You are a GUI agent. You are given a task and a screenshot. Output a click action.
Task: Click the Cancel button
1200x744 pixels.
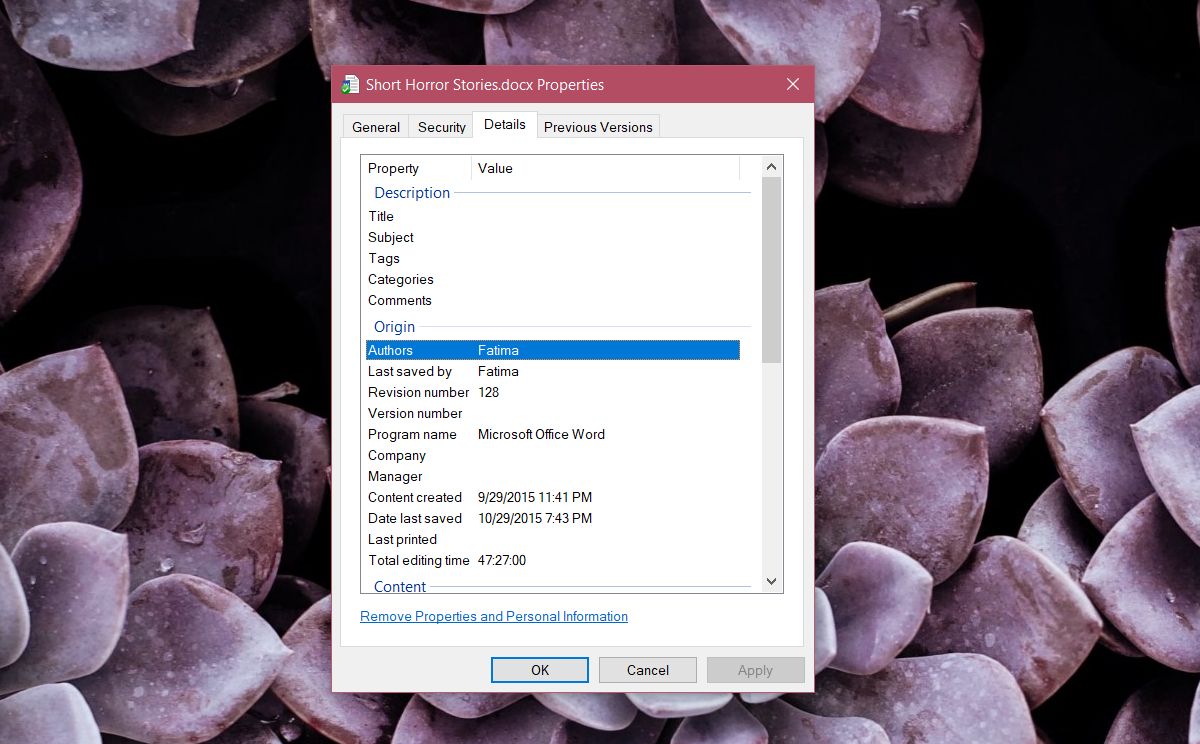(647, 670)
